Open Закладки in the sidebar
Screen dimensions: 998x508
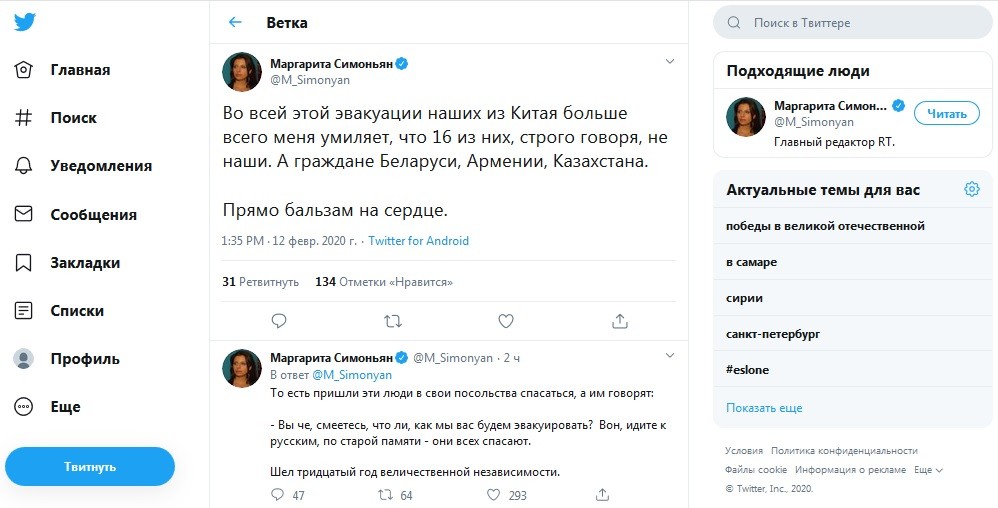[85, 263]
